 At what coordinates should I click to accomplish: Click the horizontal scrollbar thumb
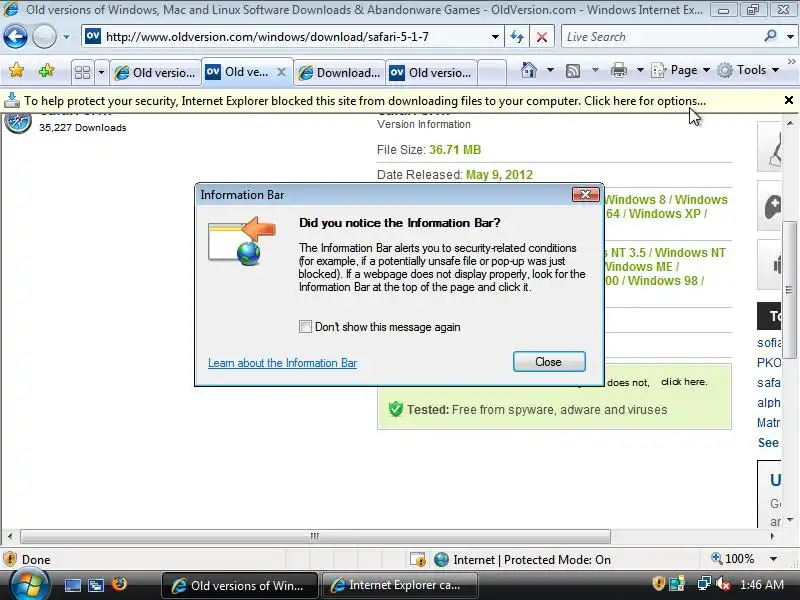point(315,536)
